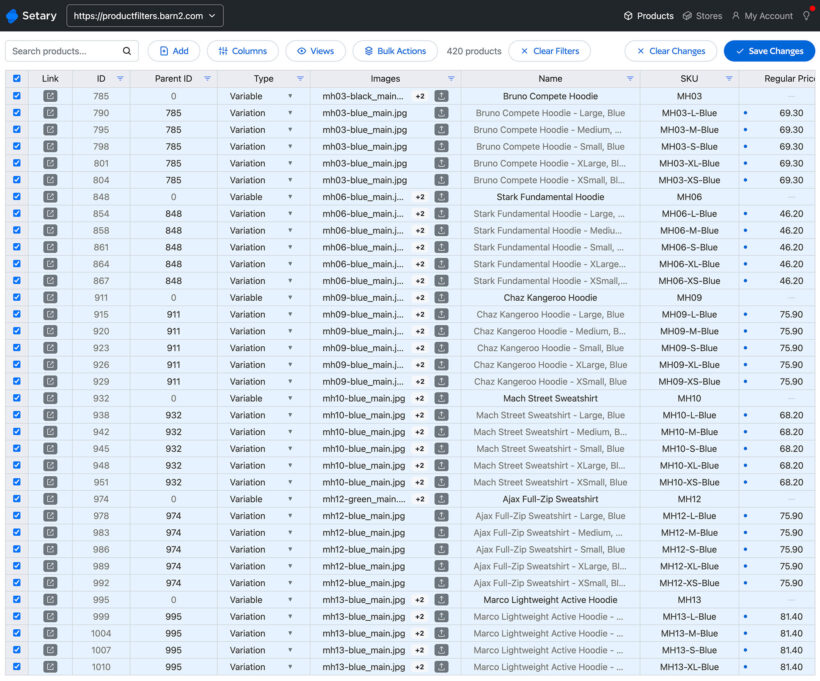820x681 pixels.
Task: Go to the Stores menu
Action: pos(702,16)
